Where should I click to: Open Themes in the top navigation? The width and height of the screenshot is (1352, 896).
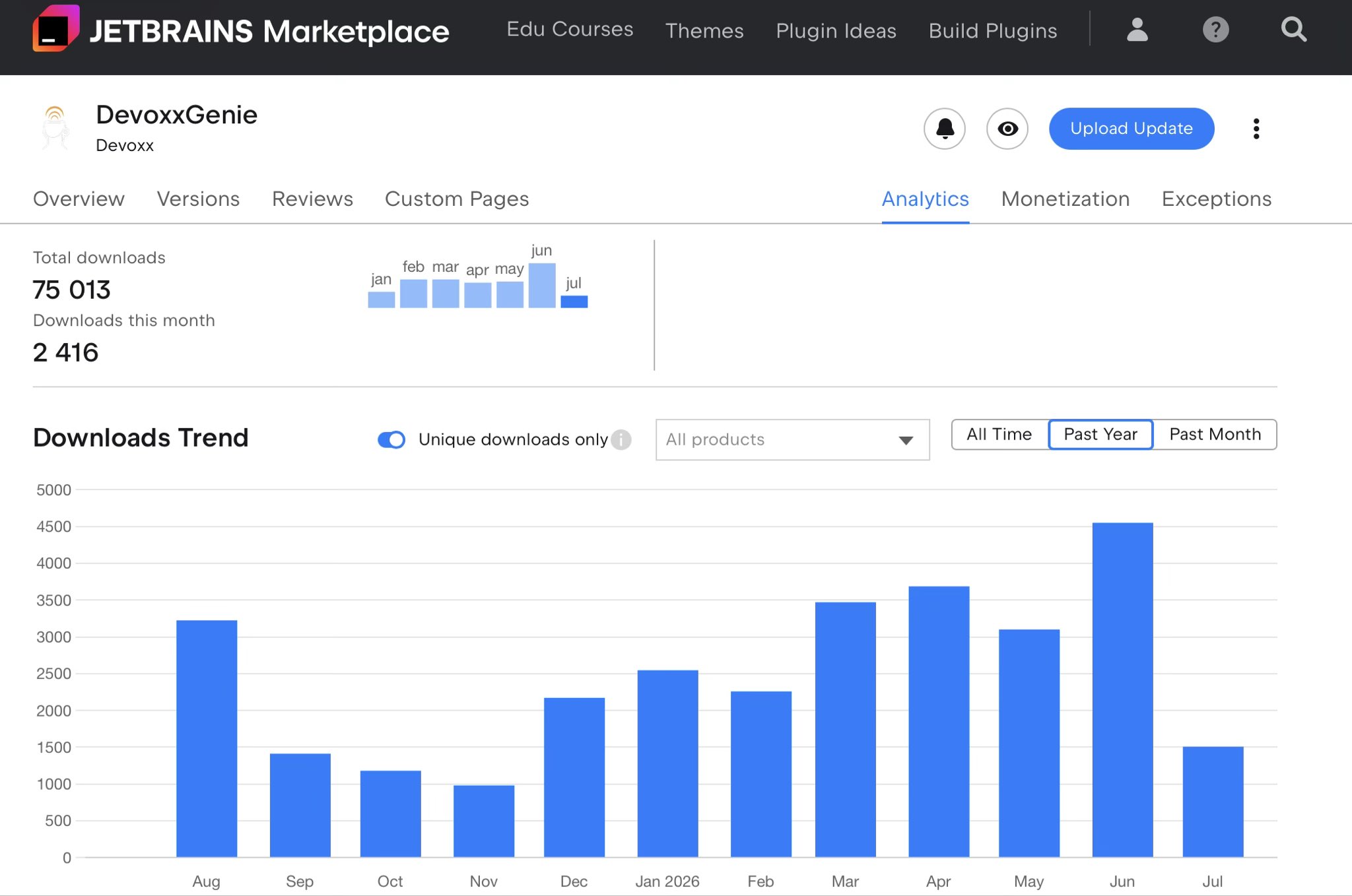tap(704, 30)
